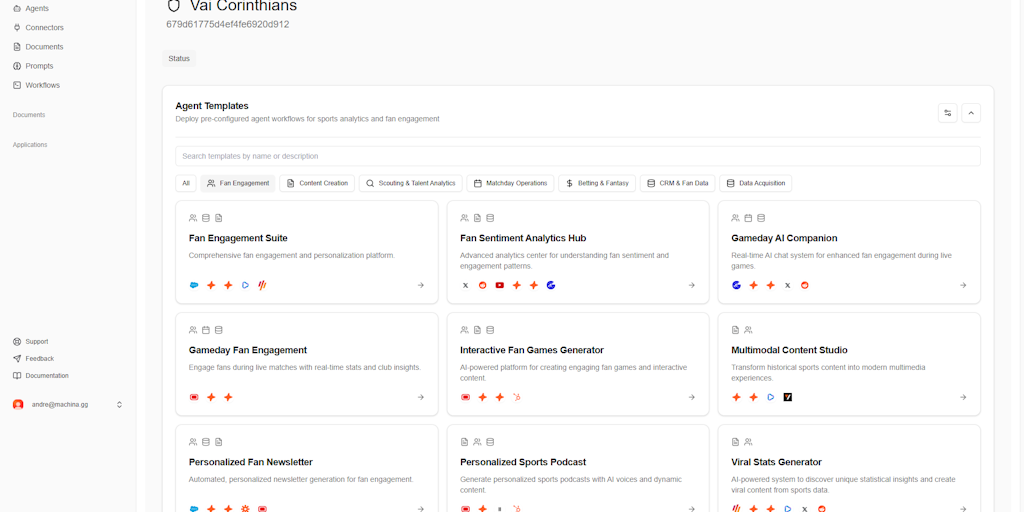Open Gameday Fan Engagement arrow
1024x512 pixels.
tap(421, 397)
